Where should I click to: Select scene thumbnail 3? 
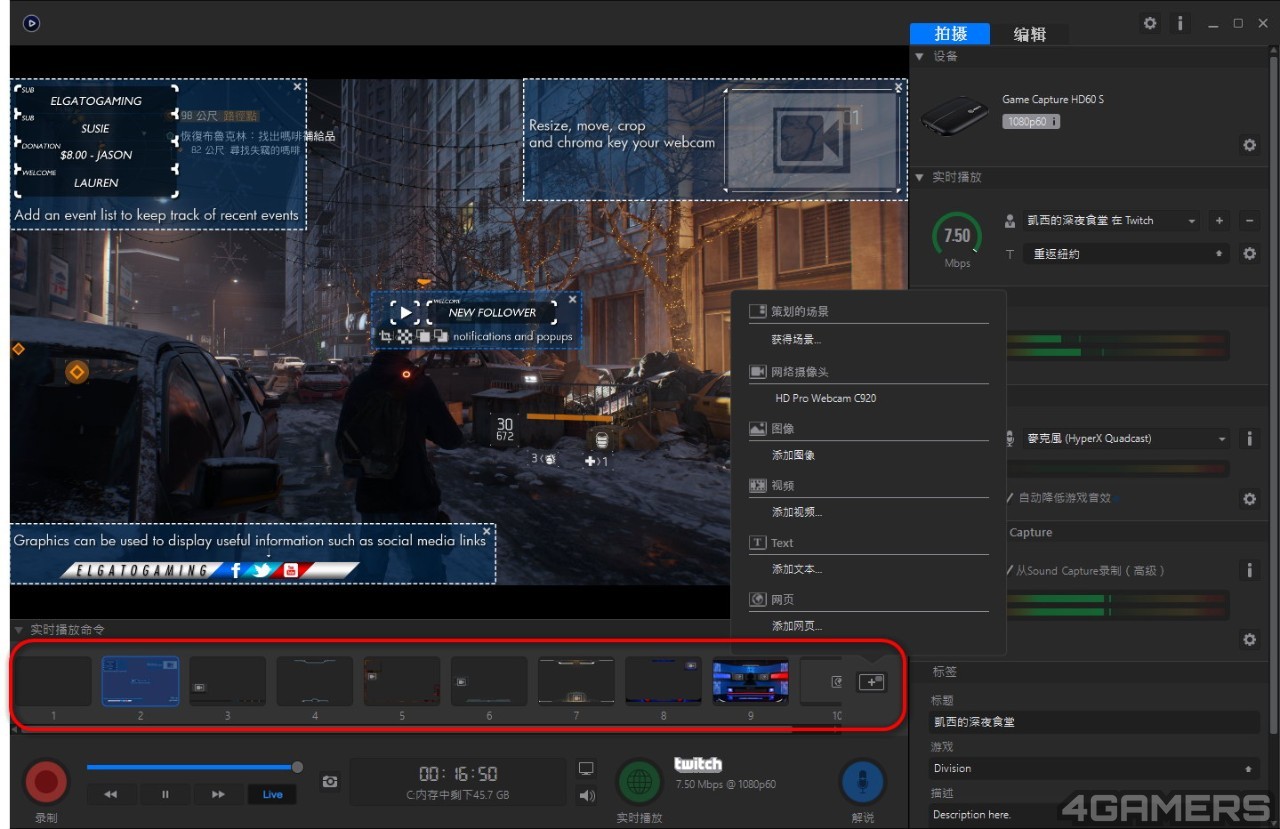pos(228,681)
